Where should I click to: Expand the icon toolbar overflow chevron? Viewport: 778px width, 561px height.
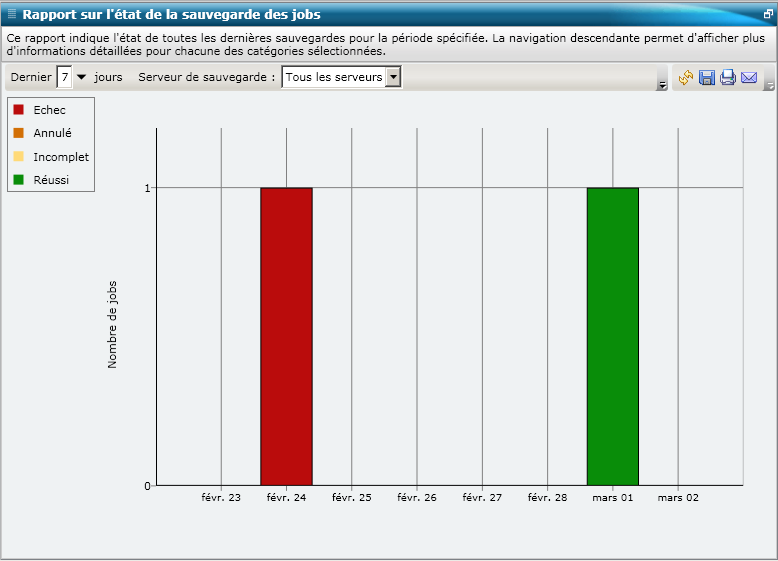pyautogui.click(x=769, y=85)
